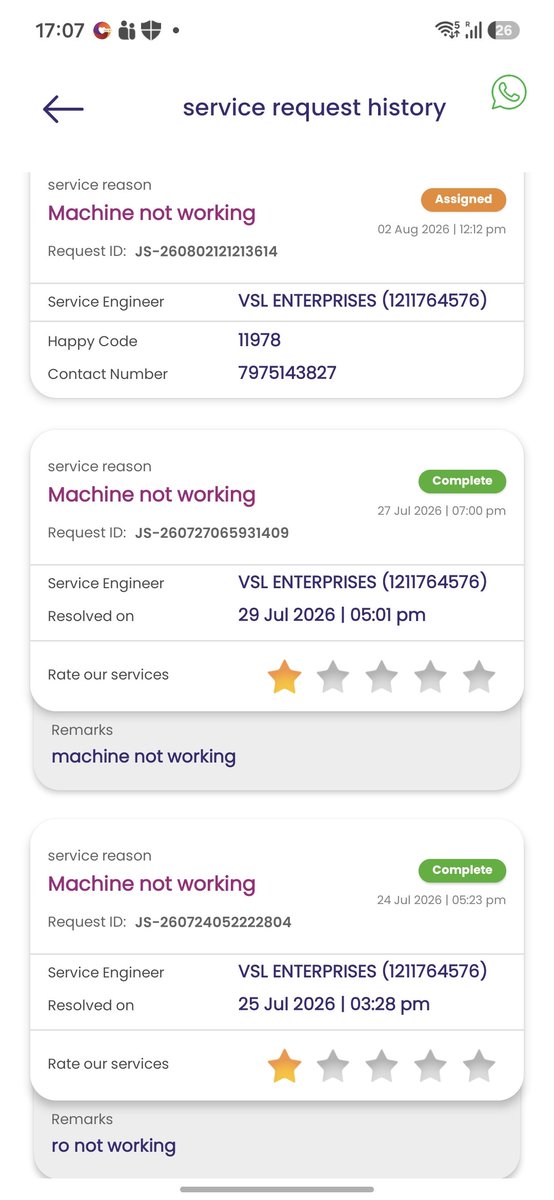554x1200 pixels.
Task: Rate four stars for 27 Jul request
Action: coord(431,677)
